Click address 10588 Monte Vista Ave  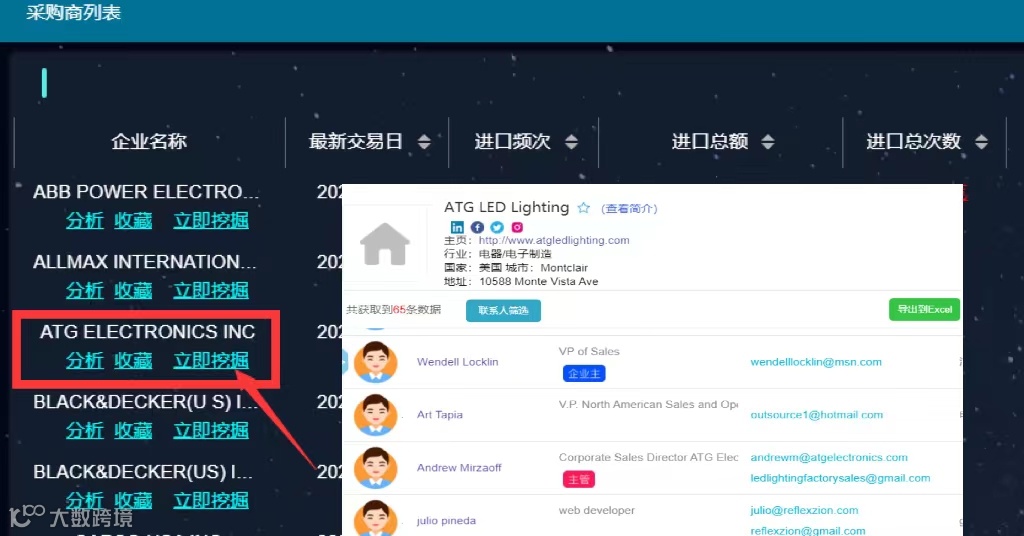[x=539, y=281]
